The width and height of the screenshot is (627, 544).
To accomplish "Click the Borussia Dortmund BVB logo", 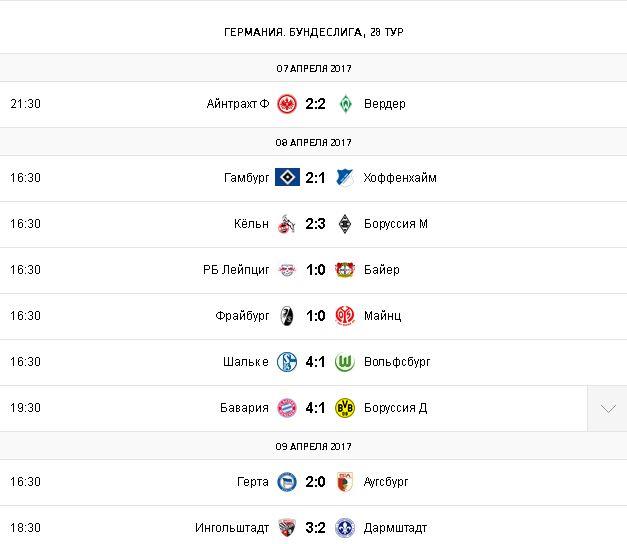I will [x=345, y=408].
